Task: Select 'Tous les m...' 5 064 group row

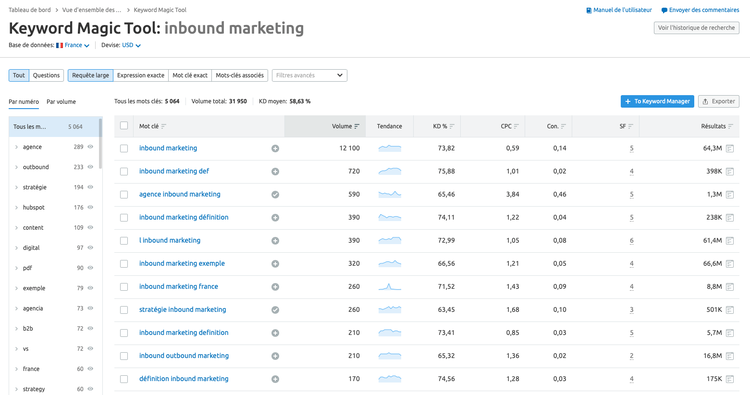Action: pos(54,127)
